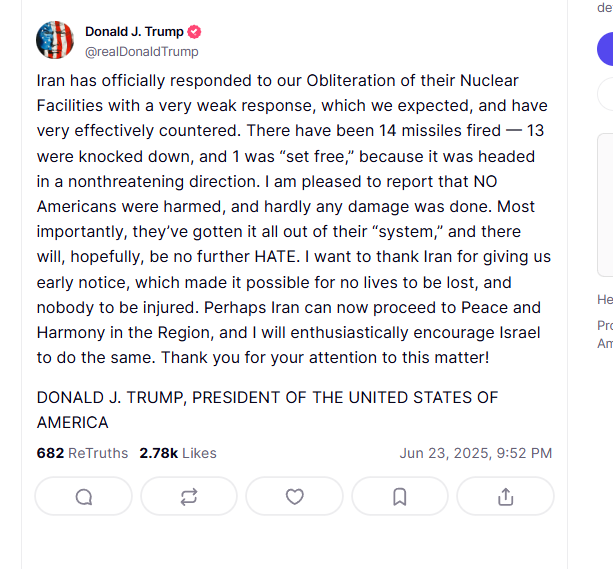The image size is (613, 569).
Task: Open the profile avatar picture
Action: click(x=55, y=40)
